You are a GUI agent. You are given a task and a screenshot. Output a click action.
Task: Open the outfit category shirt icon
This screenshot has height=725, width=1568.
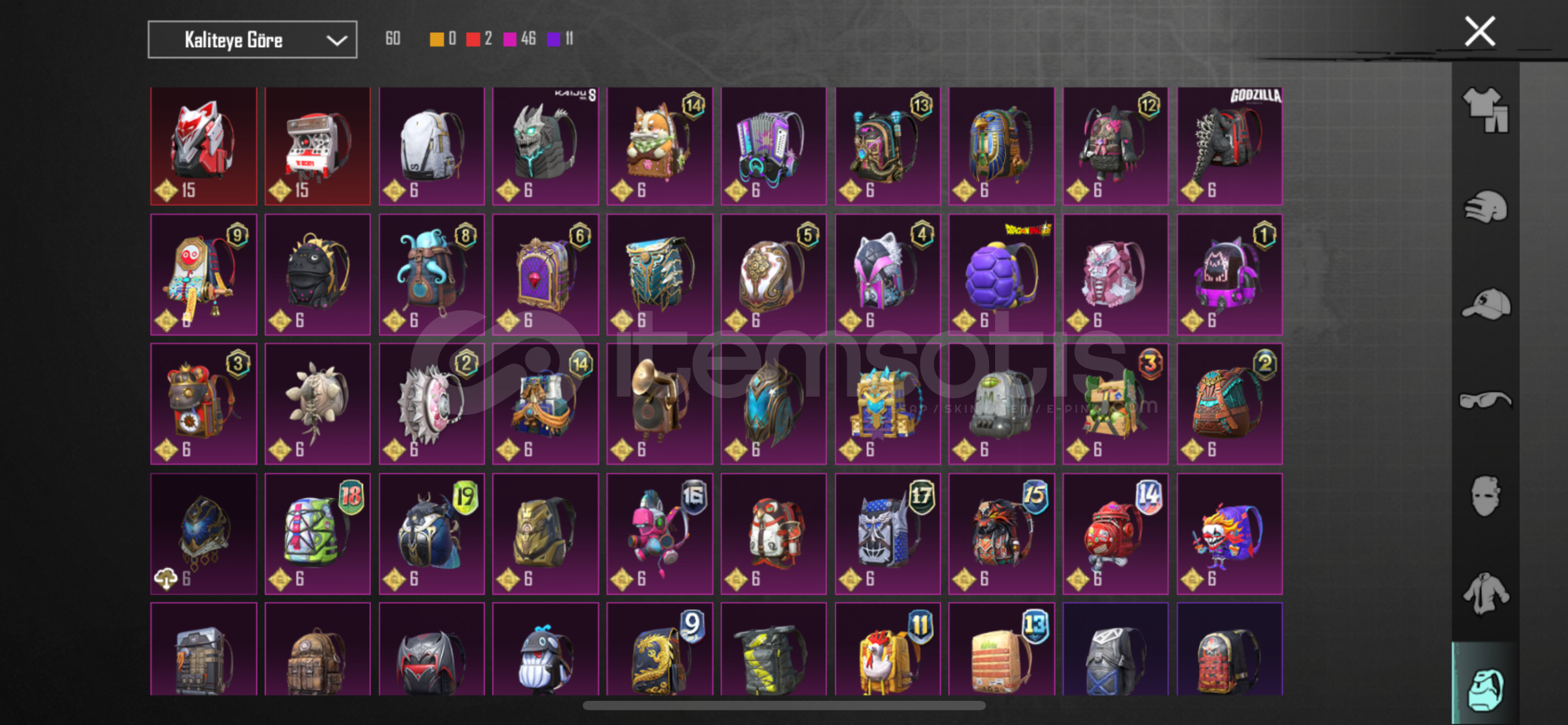[x=1485, y=110]
